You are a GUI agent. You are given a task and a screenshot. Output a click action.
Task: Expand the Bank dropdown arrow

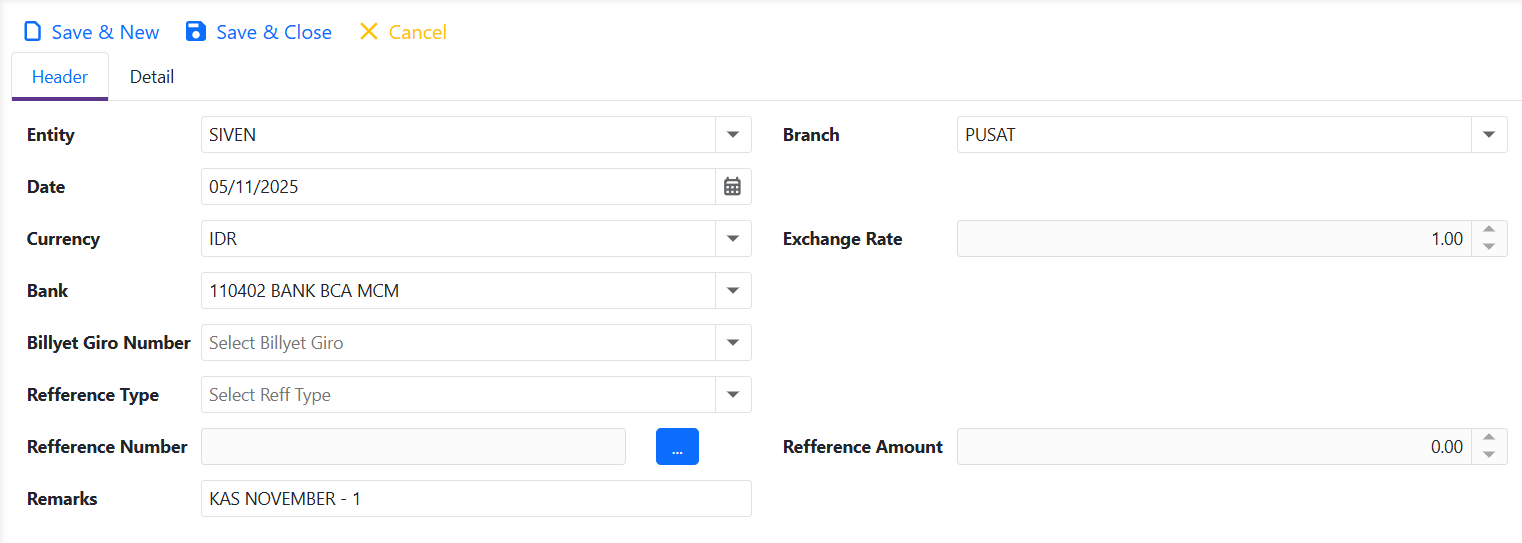(x=733, y=291)
